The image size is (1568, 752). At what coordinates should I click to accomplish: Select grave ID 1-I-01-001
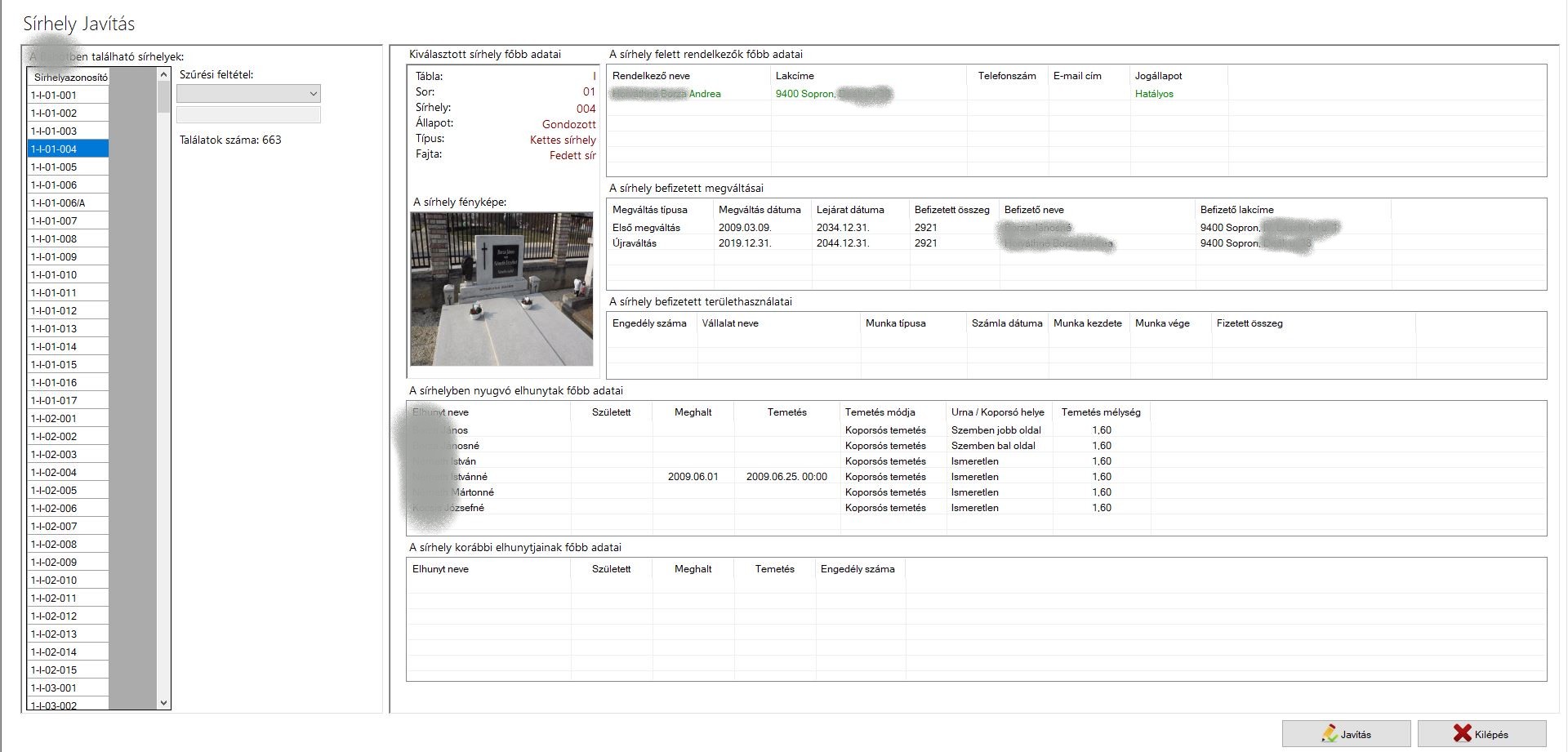coord(68,96)
